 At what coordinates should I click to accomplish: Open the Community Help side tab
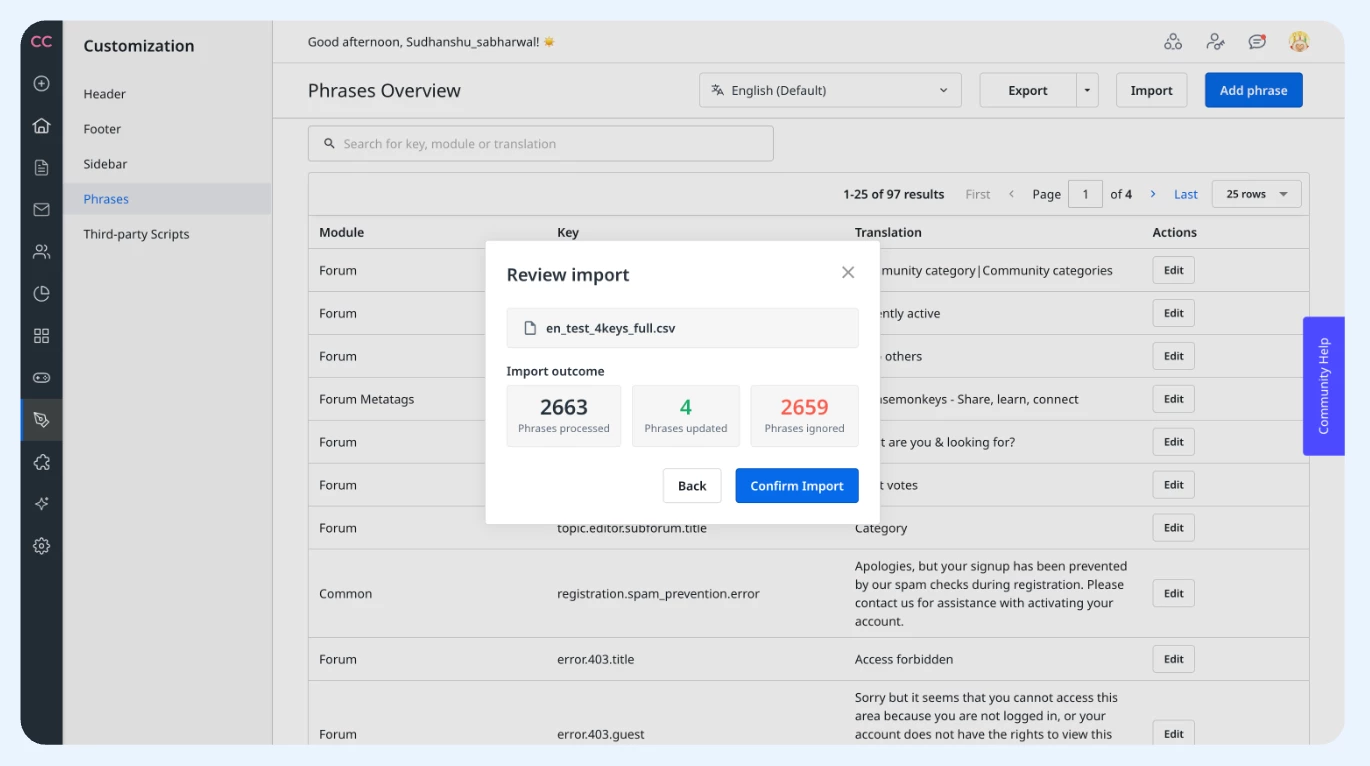(1324, 386)
